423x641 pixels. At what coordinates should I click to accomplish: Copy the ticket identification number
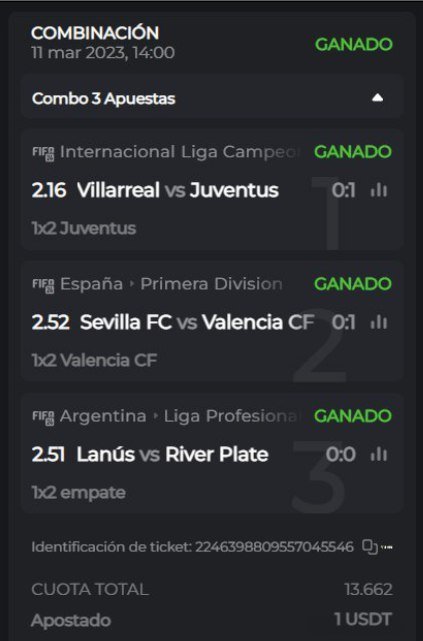369,547
